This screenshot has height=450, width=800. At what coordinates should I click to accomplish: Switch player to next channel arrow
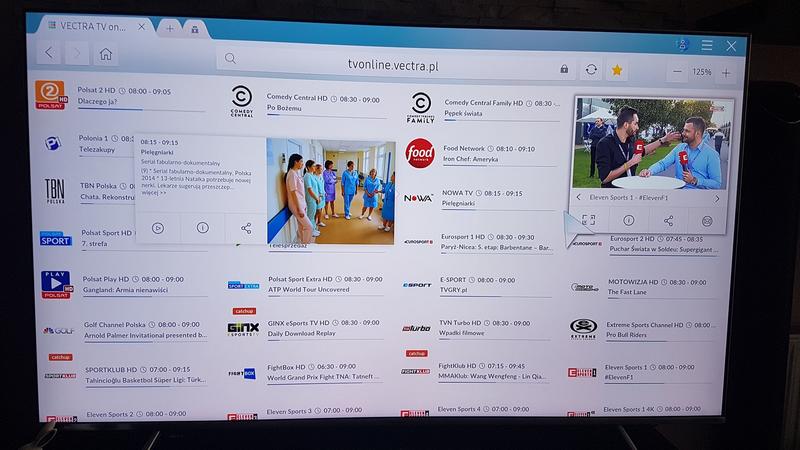(x=717, y=198)
